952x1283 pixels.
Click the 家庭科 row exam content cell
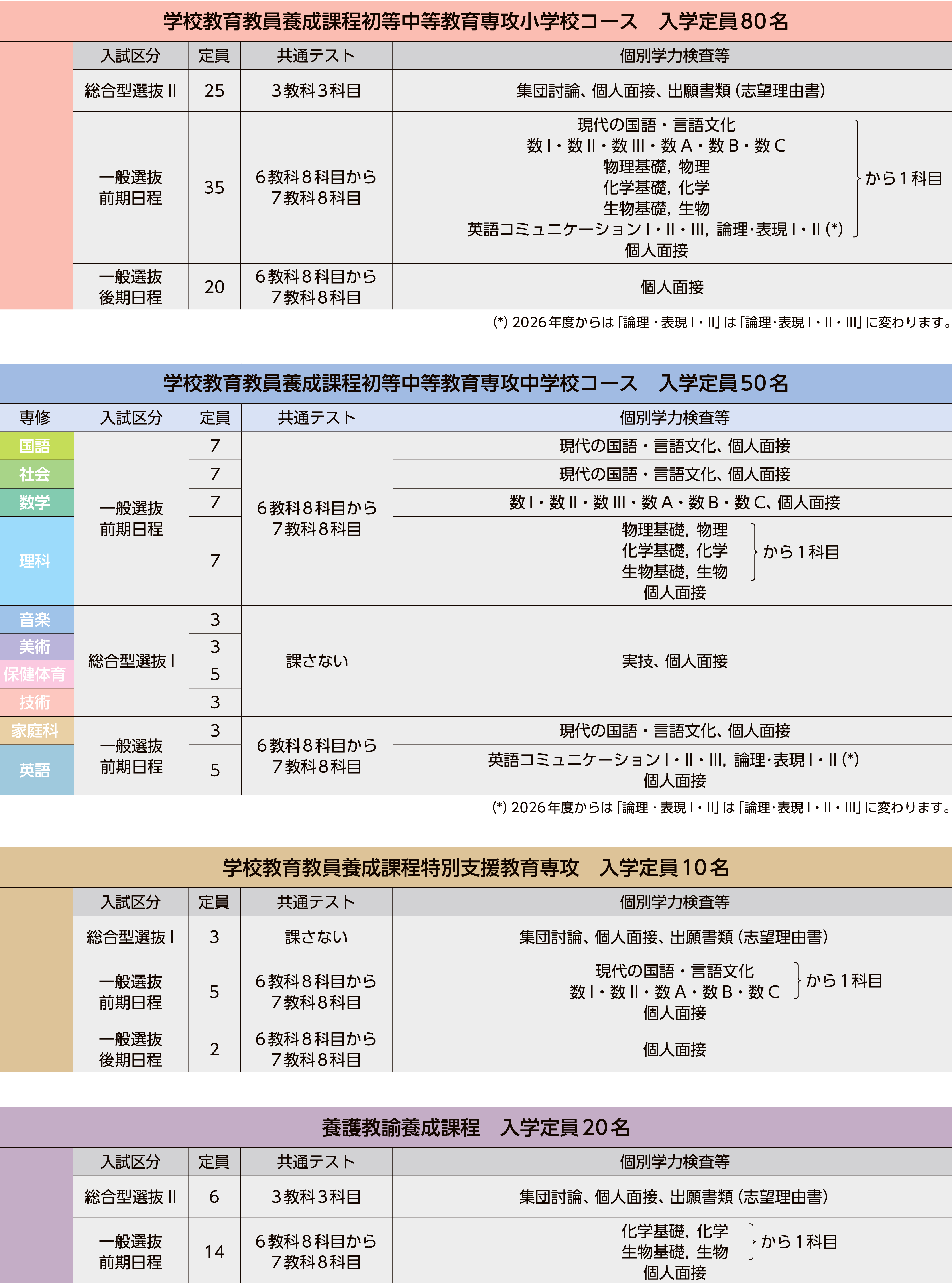coord(673,731)
